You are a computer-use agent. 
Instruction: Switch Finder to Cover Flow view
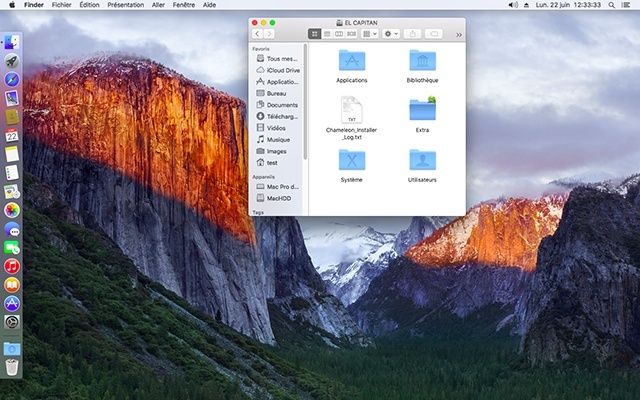click(x=351, y=34)
